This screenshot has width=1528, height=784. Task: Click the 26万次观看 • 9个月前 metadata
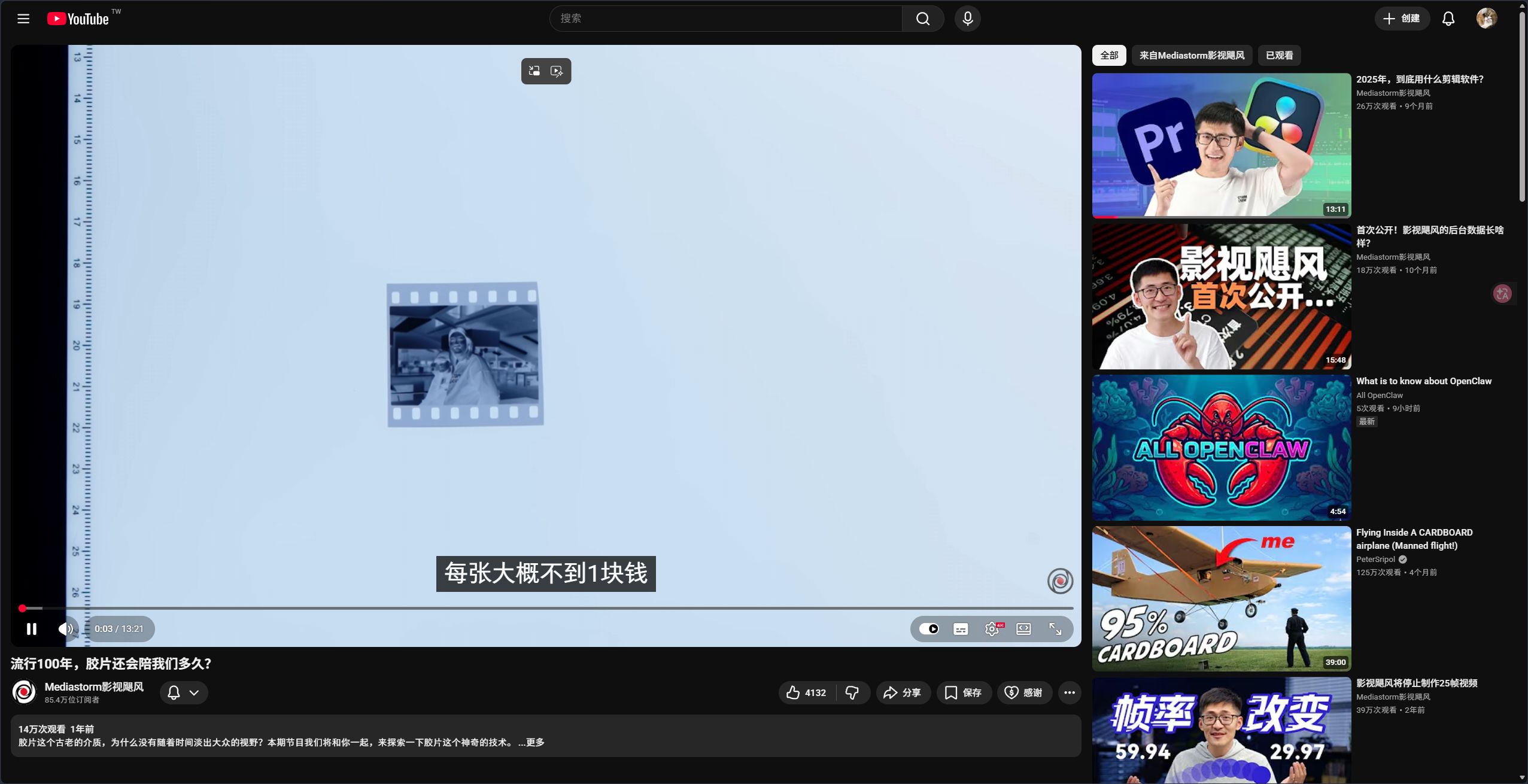click(x=1395, y=107)
